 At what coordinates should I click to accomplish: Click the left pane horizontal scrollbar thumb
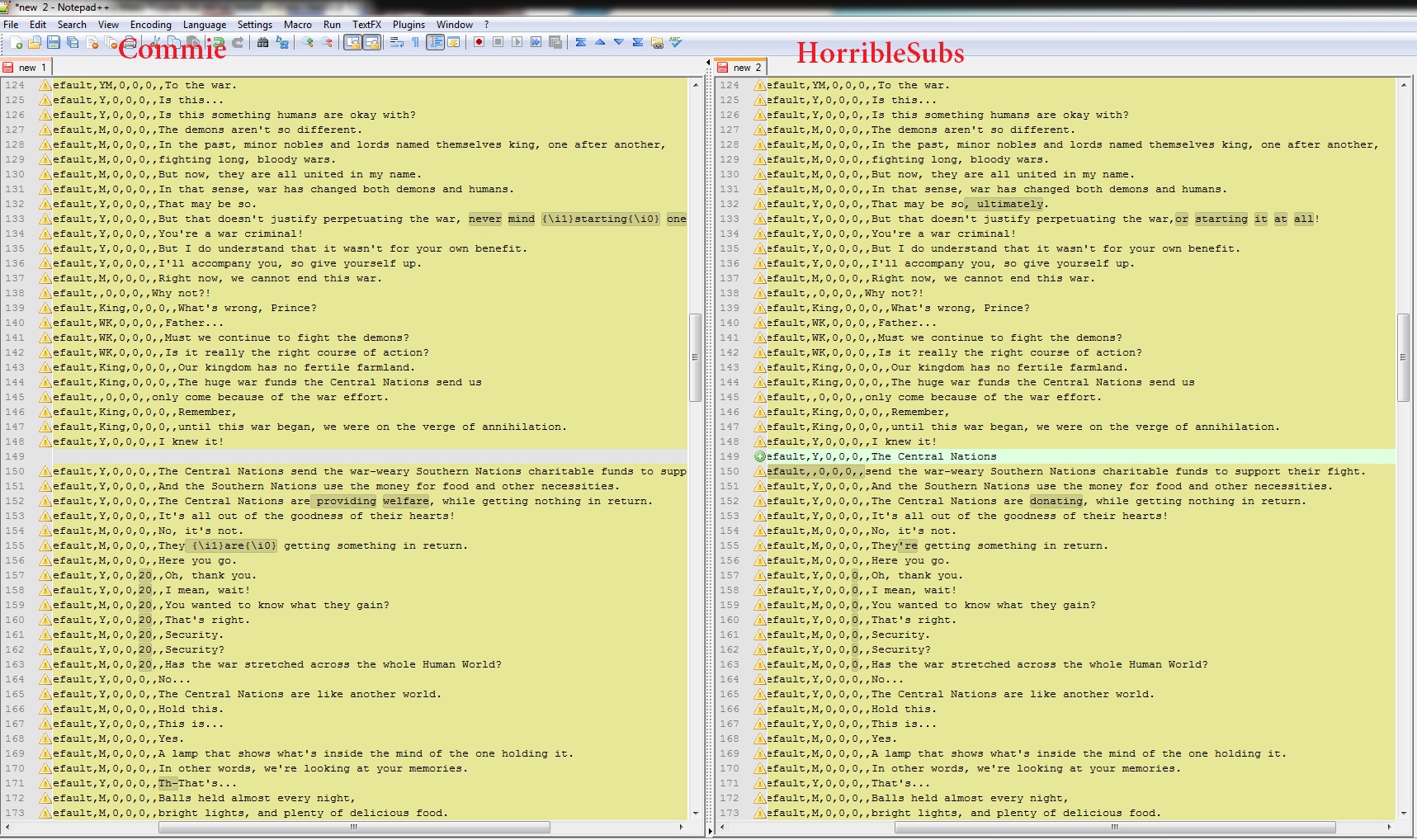[356, 827]
